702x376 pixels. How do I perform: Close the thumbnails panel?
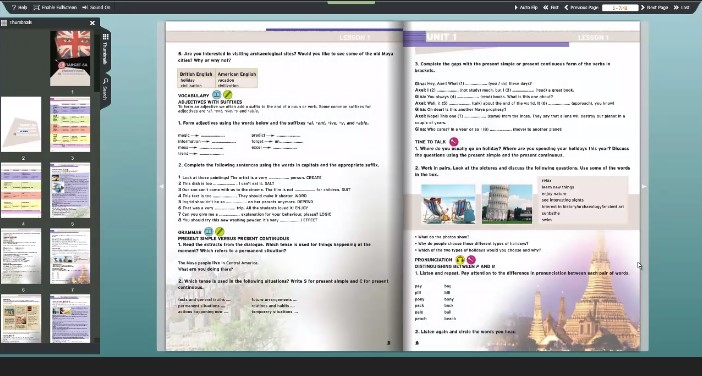coord(92,23)
